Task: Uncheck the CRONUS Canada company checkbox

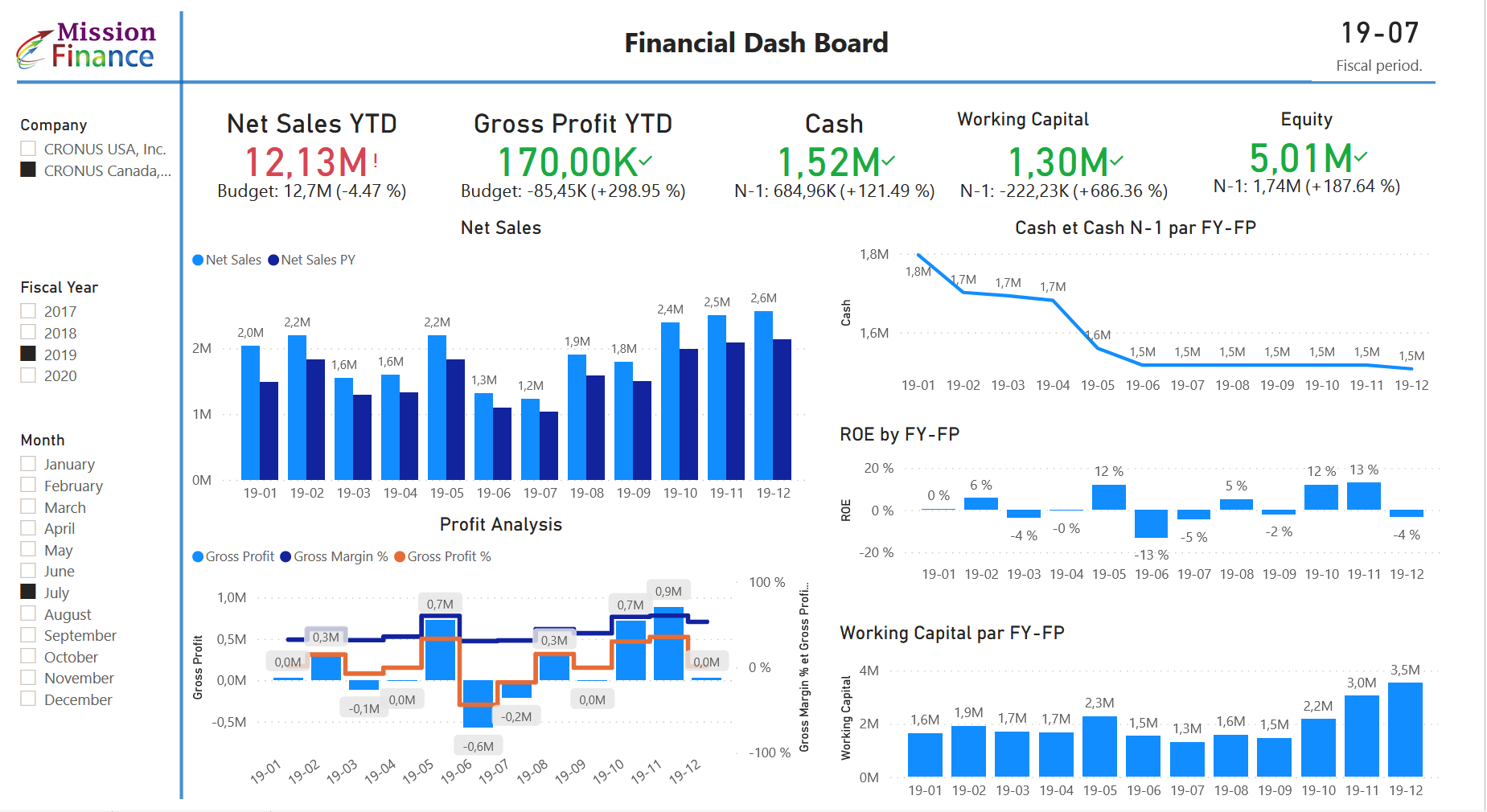Action: coord(28,170)
